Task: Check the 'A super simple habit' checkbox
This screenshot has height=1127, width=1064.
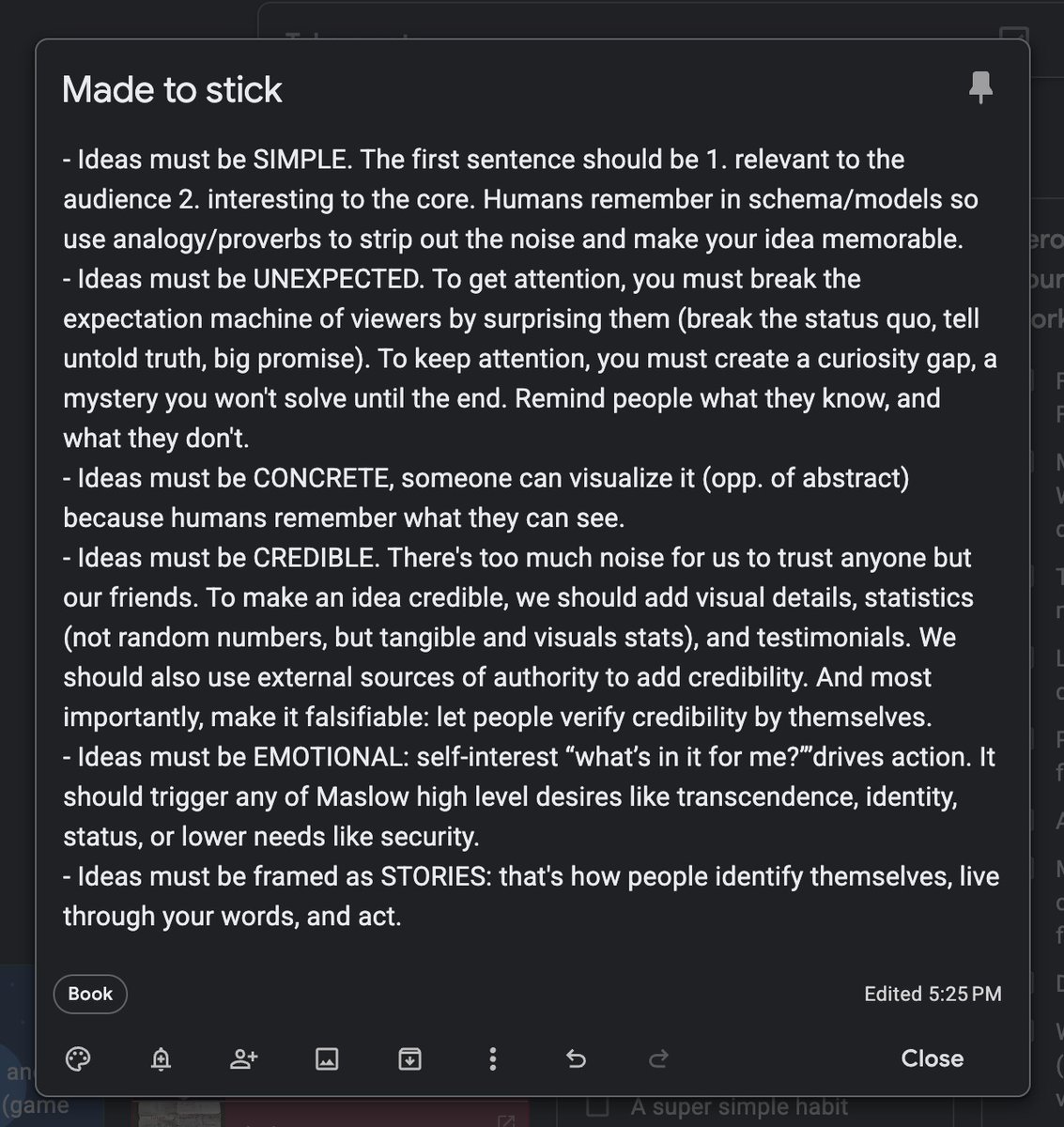Action: pyautogui.click(x=596, y=1108)
